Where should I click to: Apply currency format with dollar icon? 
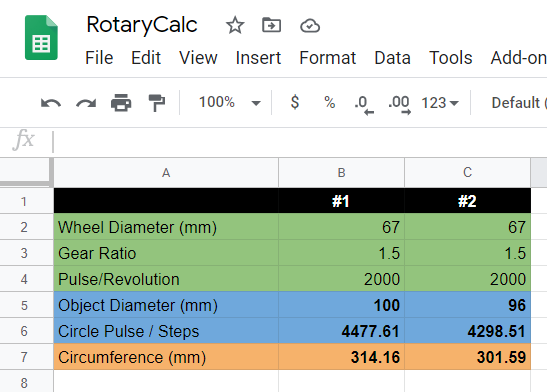pyautogui.click(x=295, y=103)
